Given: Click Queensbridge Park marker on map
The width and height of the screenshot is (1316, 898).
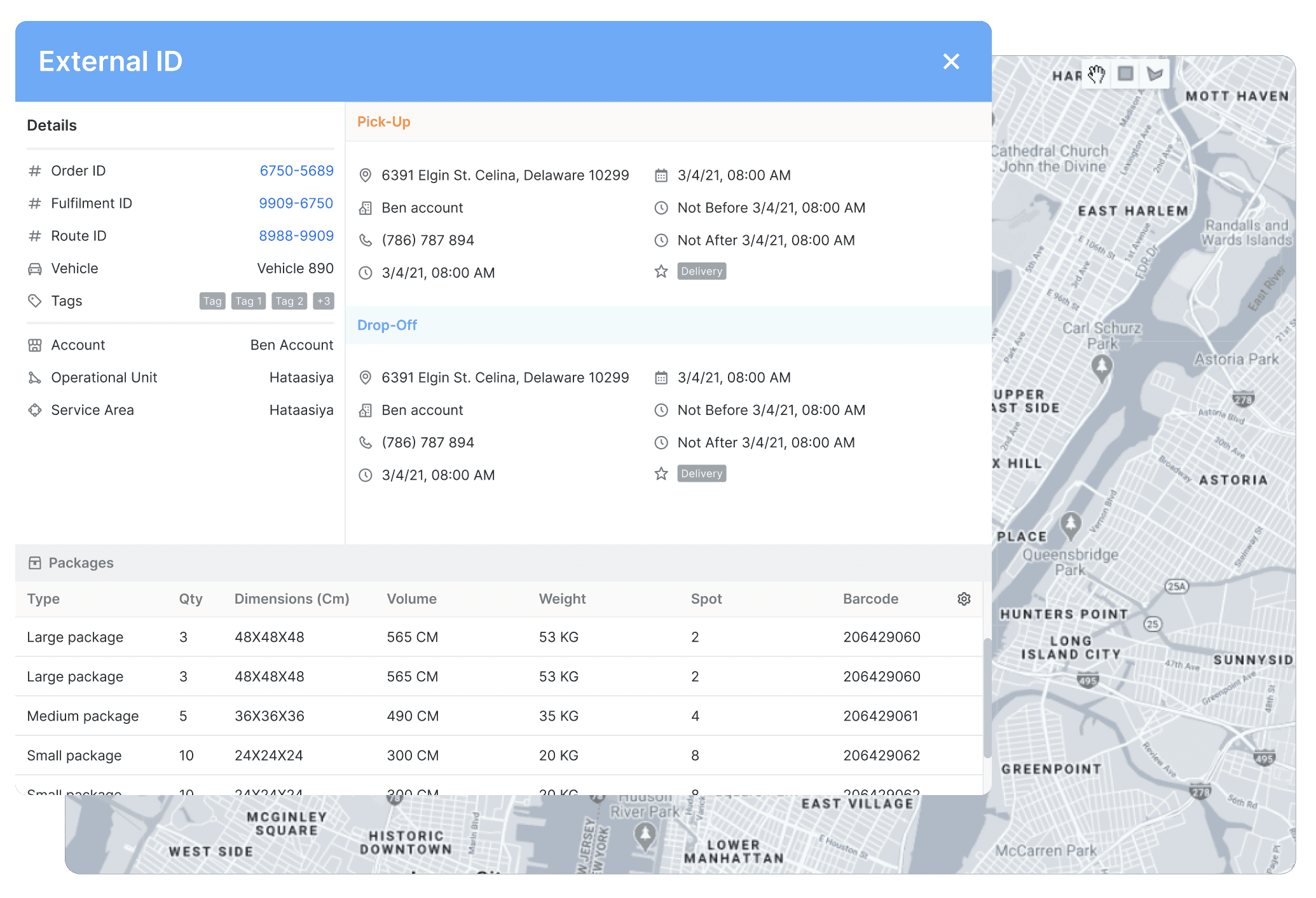Looking at the screenshot, I should [x=1071, y=525].
